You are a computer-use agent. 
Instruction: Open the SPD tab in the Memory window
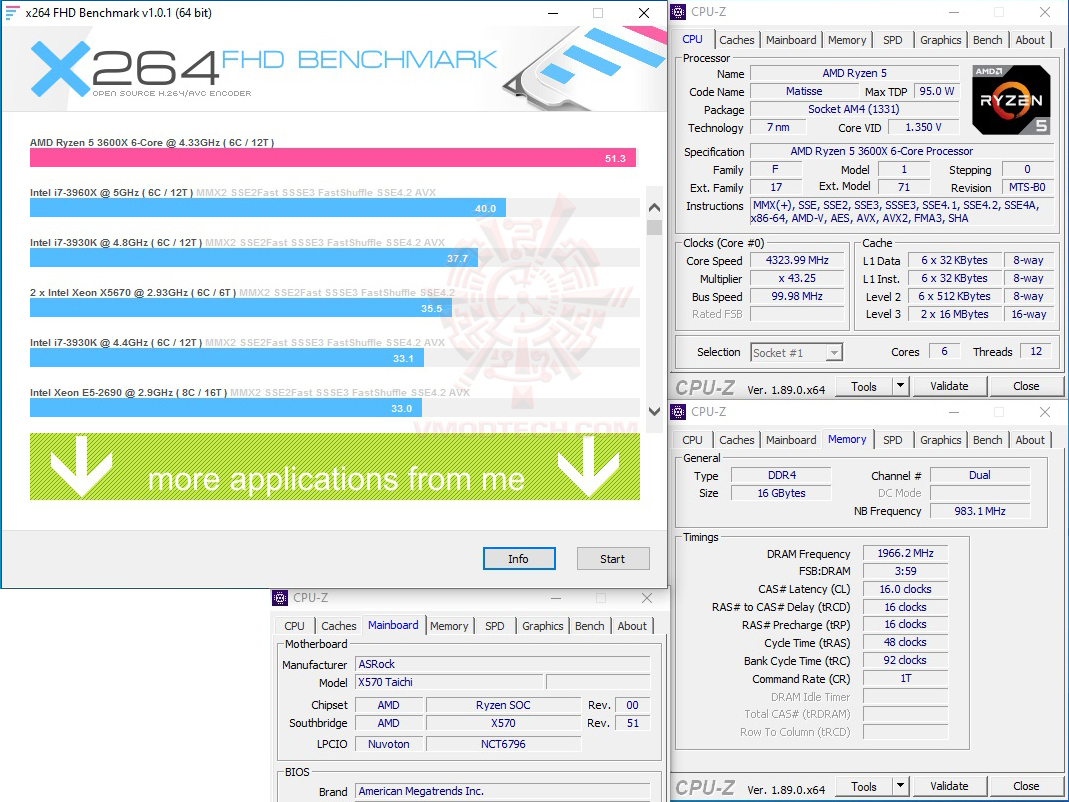click(x=893, y=439)
